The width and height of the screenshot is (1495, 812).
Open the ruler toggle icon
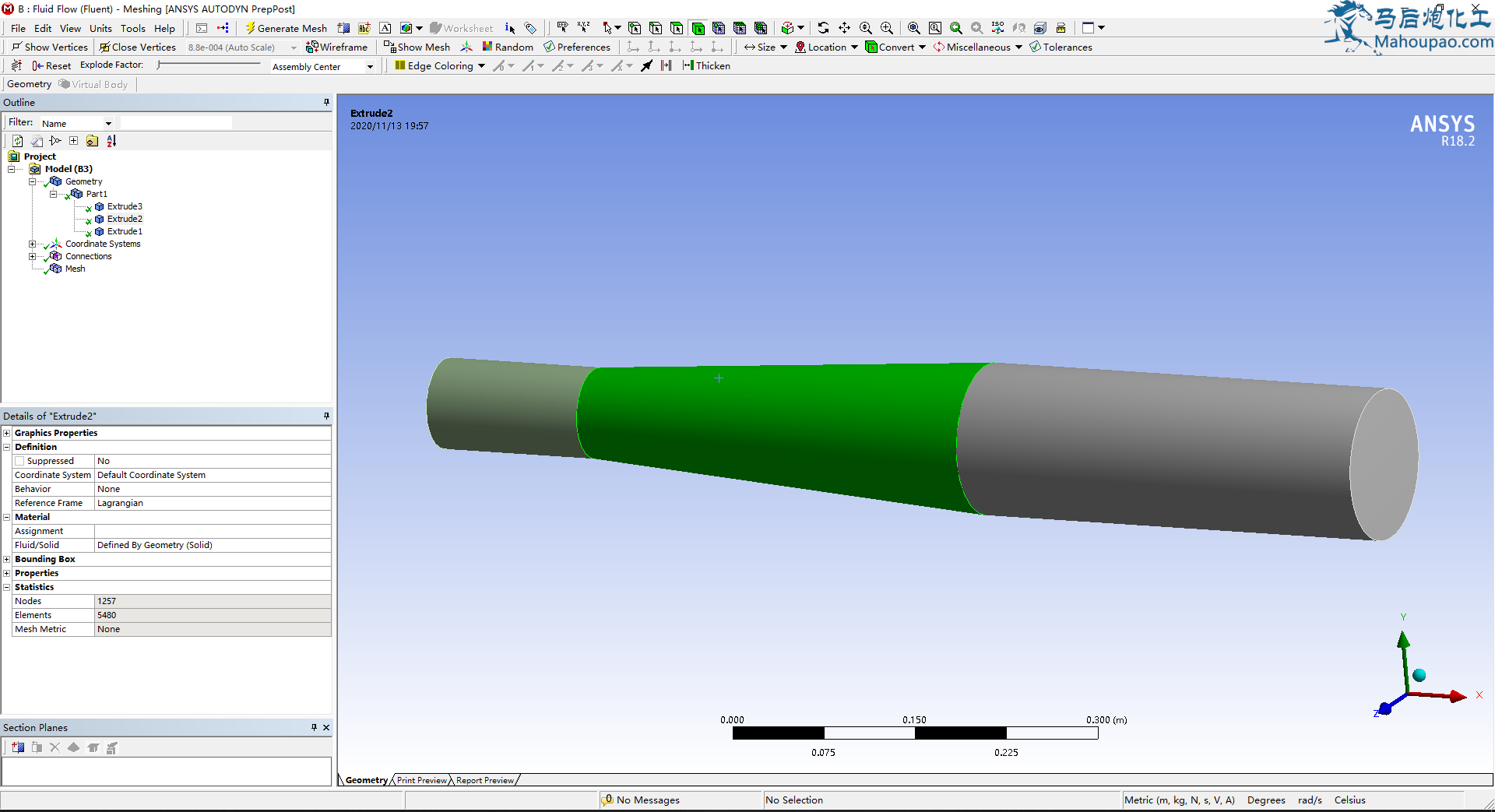pyautogui.click(x=1061, y=28)
